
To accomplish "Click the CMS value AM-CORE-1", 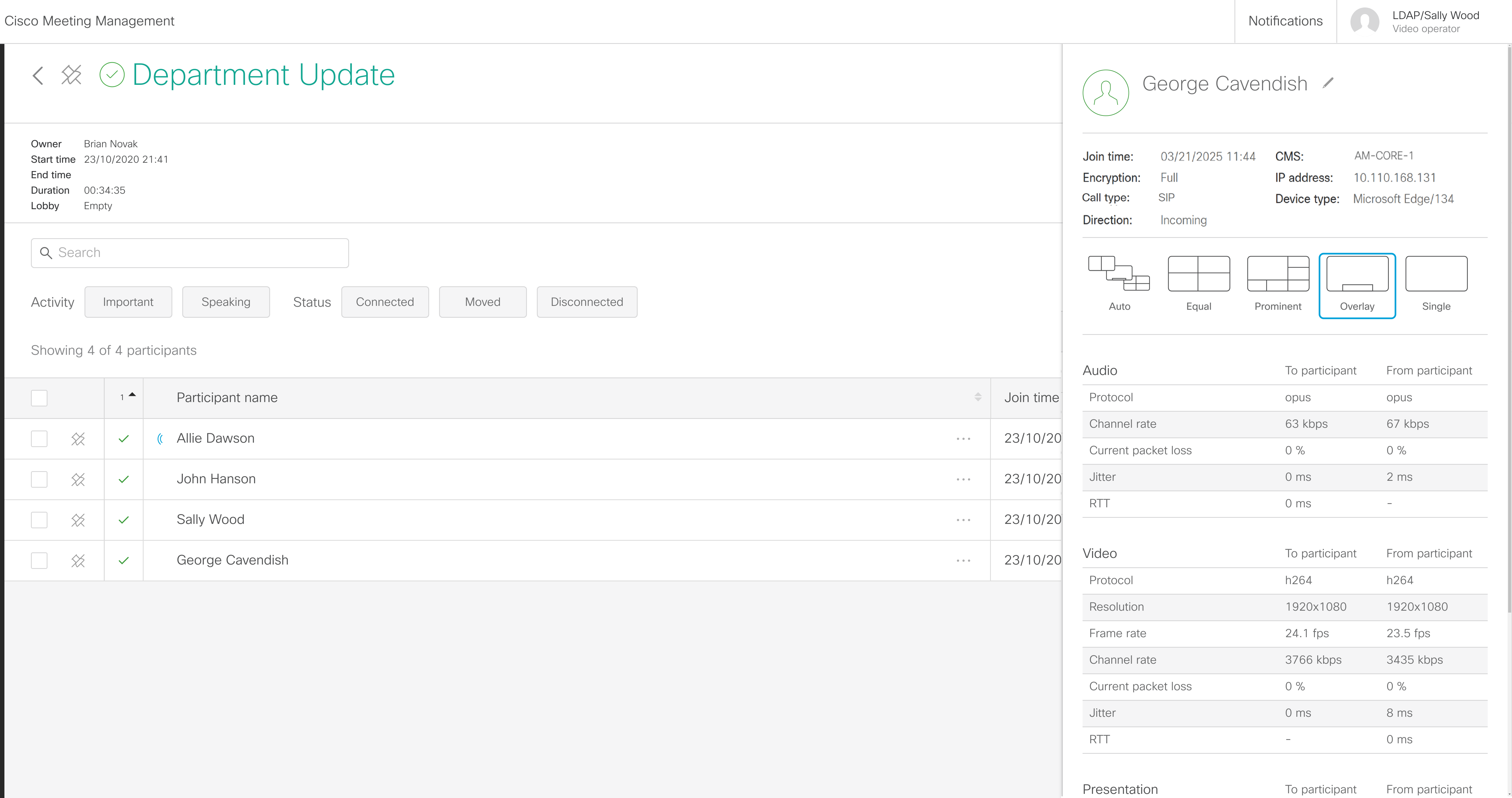I will tap(1384, 156).
